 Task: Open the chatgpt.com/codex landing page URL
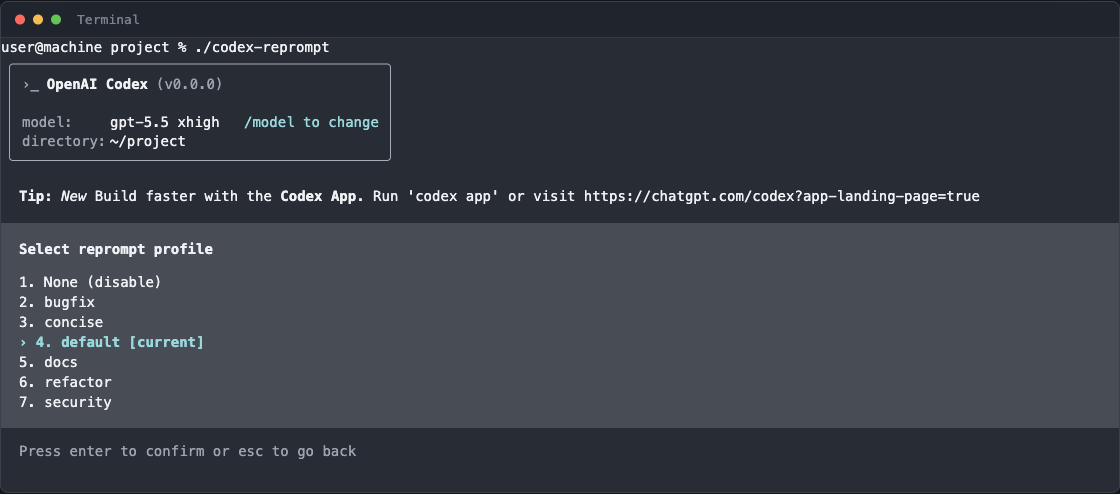click(x=781, y=196)
